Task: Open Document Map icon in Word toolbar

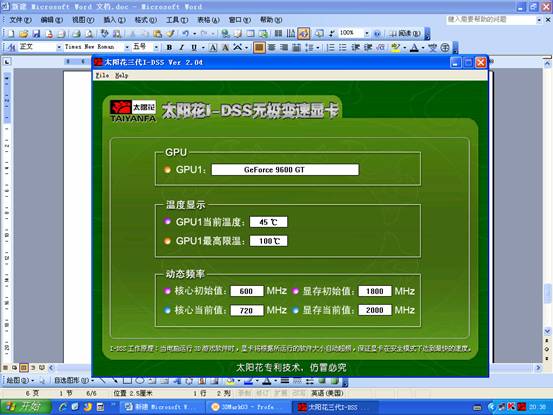Action: click(320, 33)
